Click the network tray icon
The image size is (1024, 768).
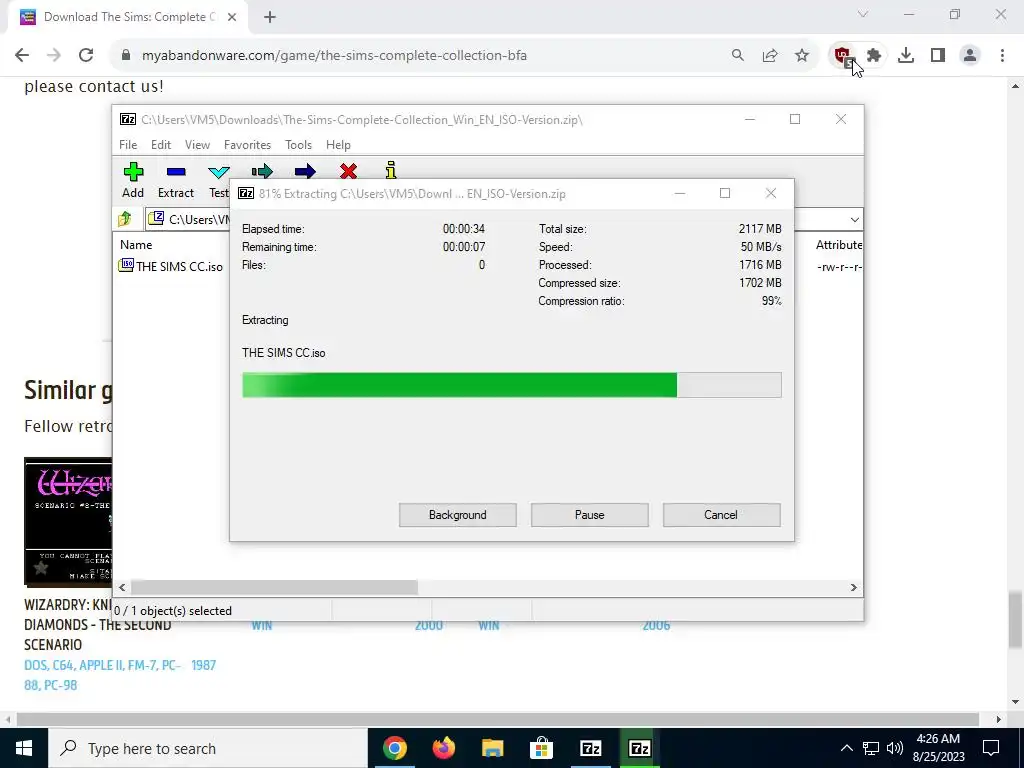(x=871, y=748)
